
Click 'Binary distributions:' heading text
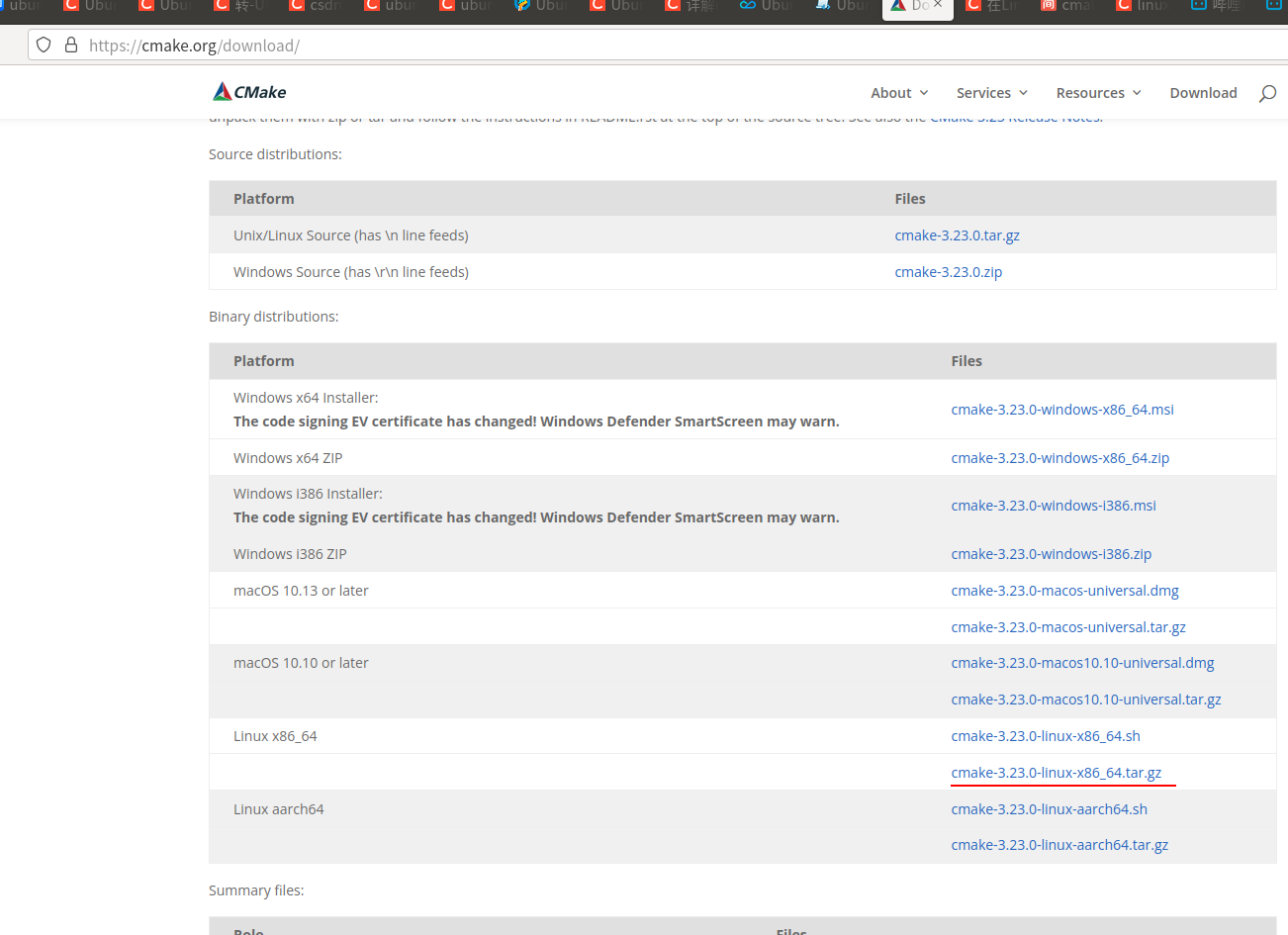[274, 317]
